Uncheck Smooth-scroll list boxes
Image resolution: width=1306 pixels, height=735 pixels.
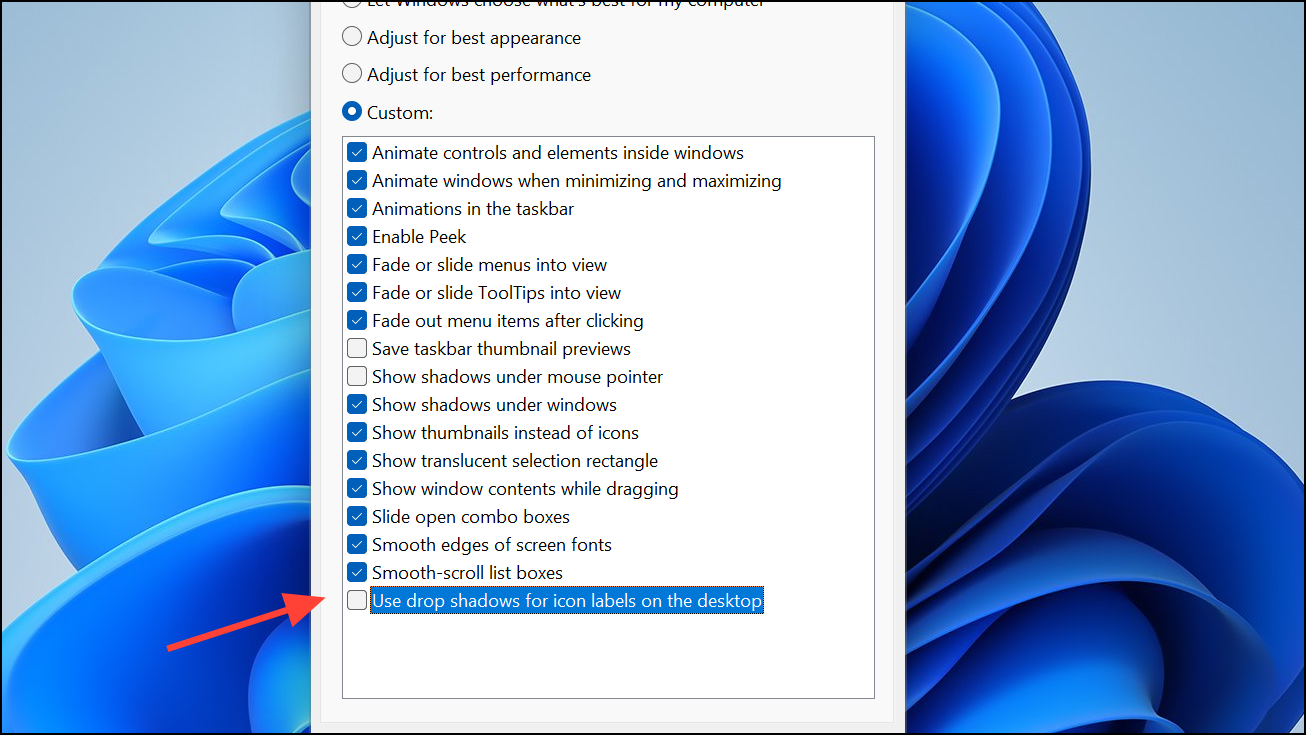(x=357, y=572)
